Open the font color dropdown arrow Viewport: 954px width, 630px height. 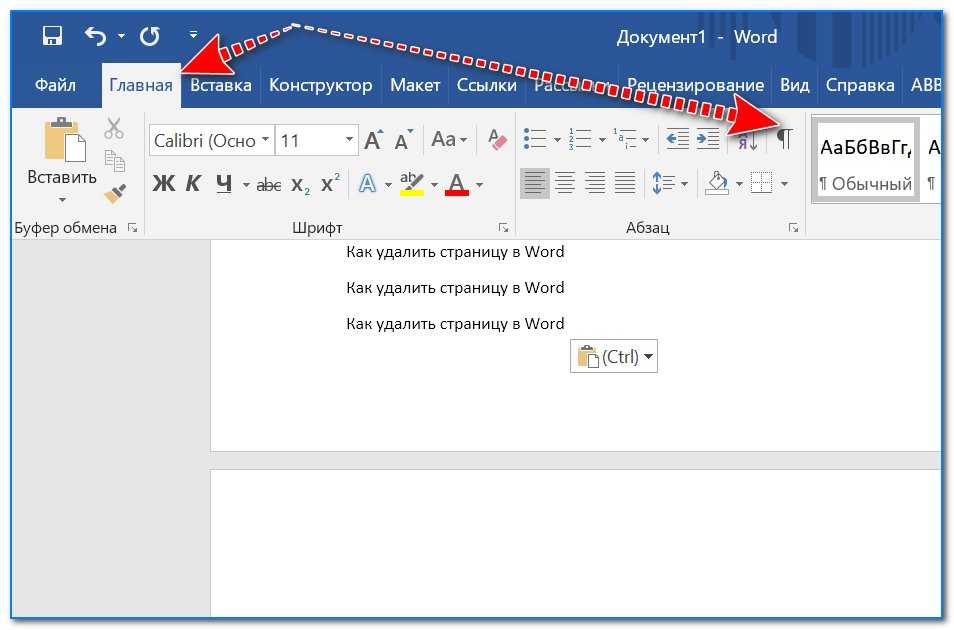(x=479, y=184)
